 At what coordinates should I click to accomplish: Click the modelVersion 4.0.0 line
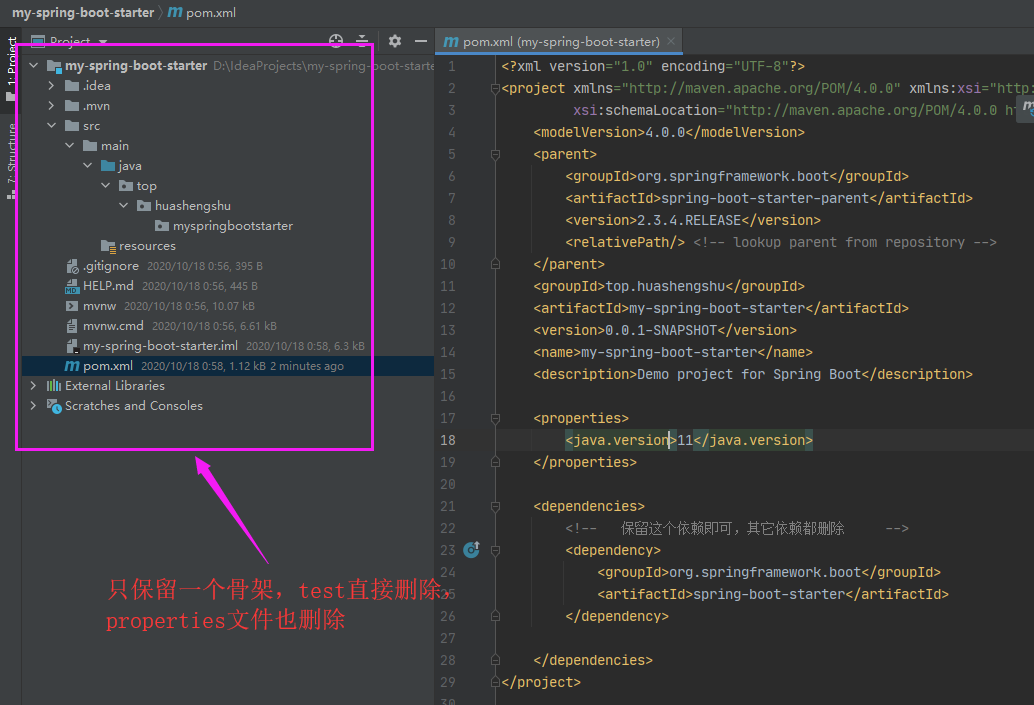coord(669,133)
